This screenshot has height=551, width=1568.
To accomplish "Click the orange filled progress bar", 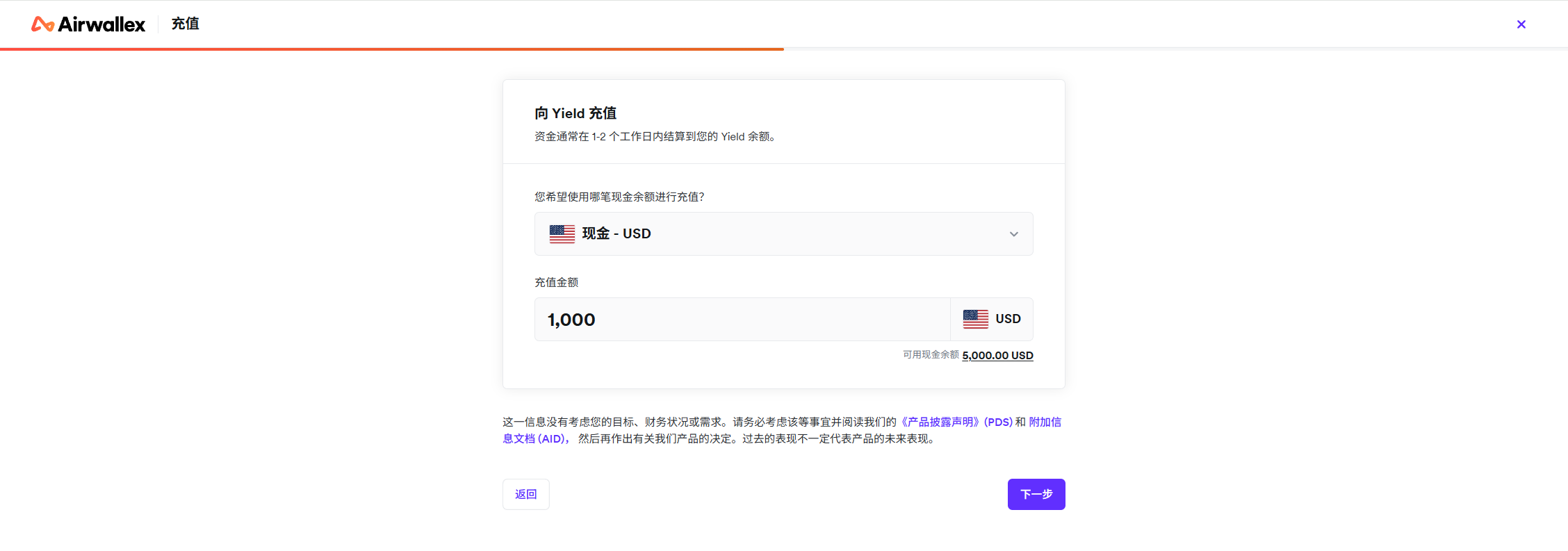I will (392, 49).
